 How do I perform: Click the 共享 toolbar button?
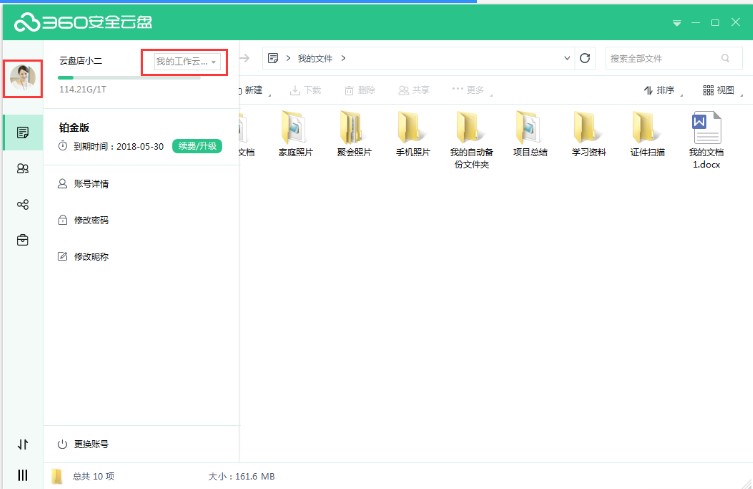[413, 90]
